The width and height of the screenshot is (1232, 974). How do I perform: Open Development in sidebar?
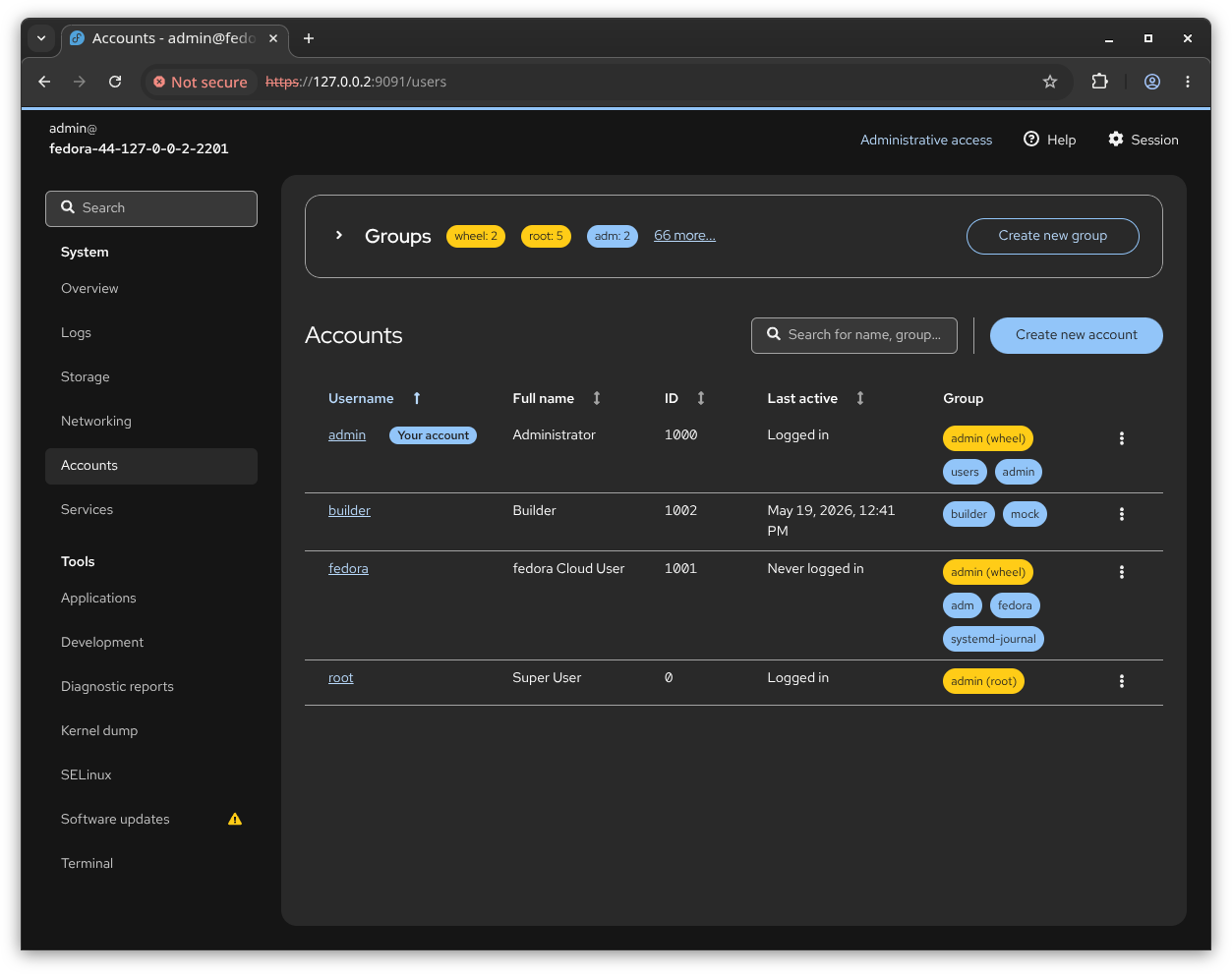coord(151,642)
